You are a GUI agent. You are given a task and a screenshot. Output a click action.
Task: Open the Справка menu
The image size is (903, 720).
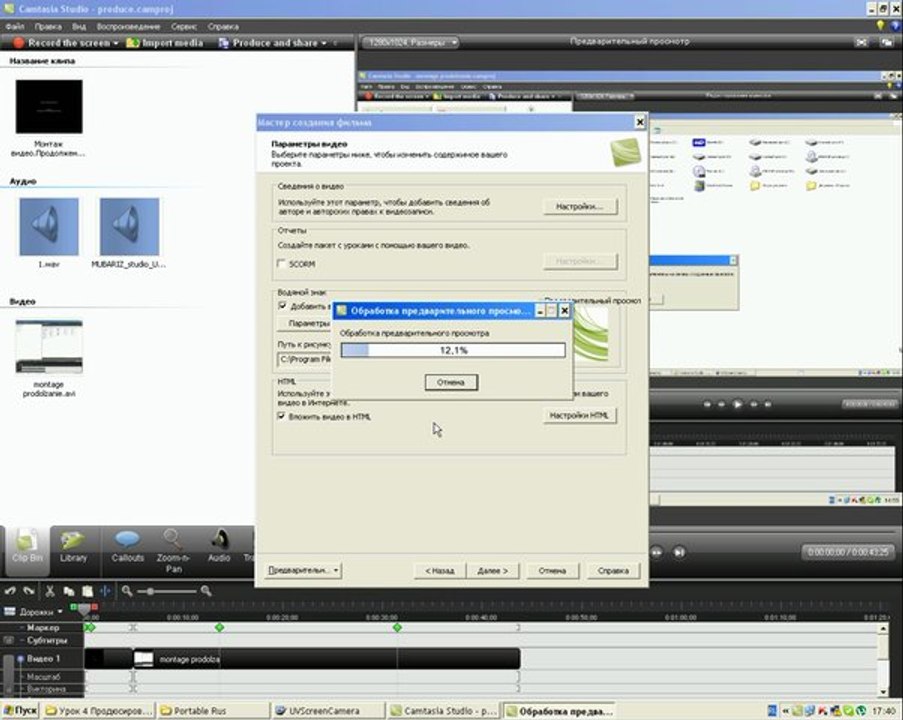(x=223, y=26)
